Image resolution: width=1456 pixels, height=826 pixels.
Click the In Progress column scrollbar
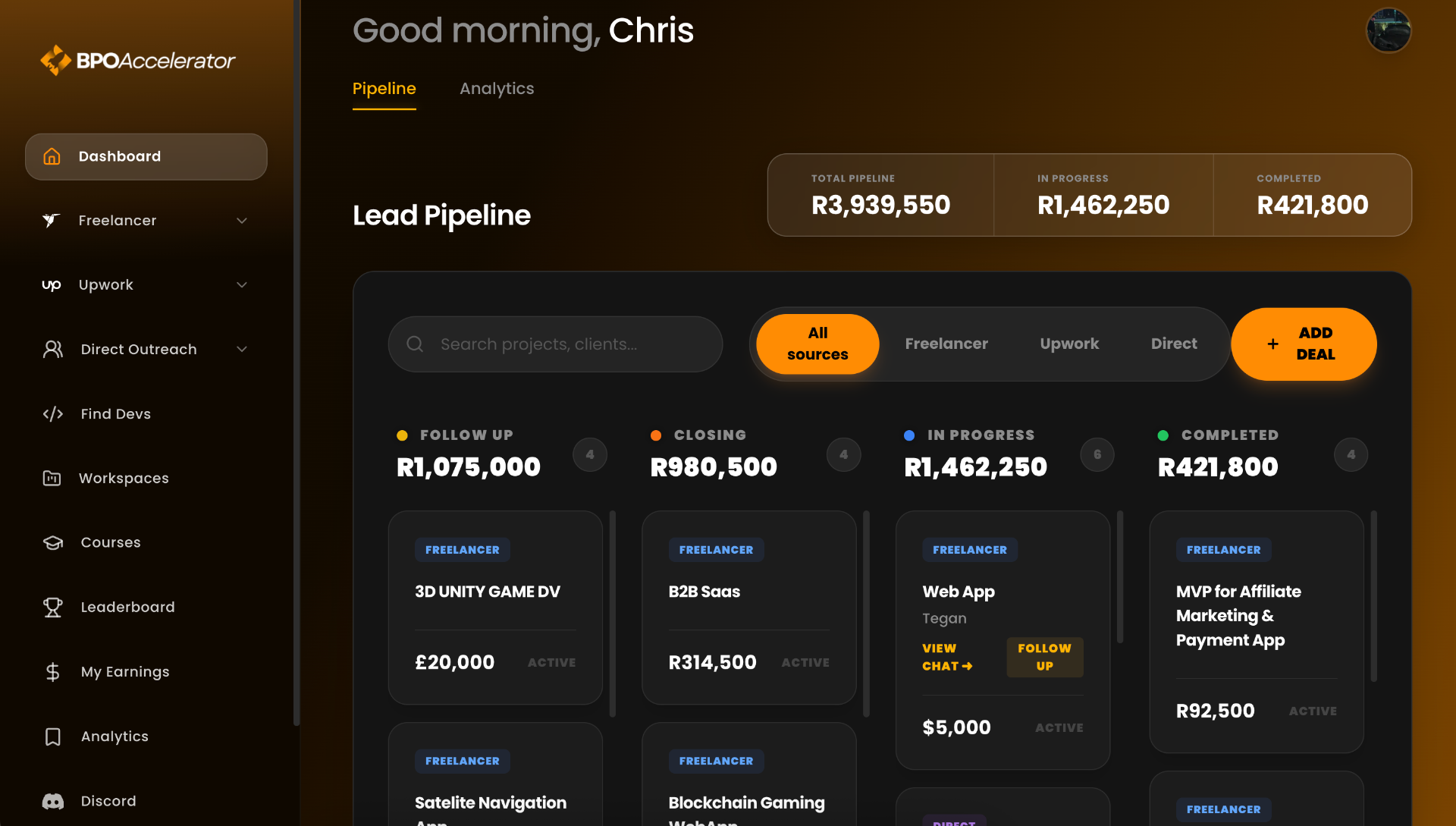click(1120, 577)
